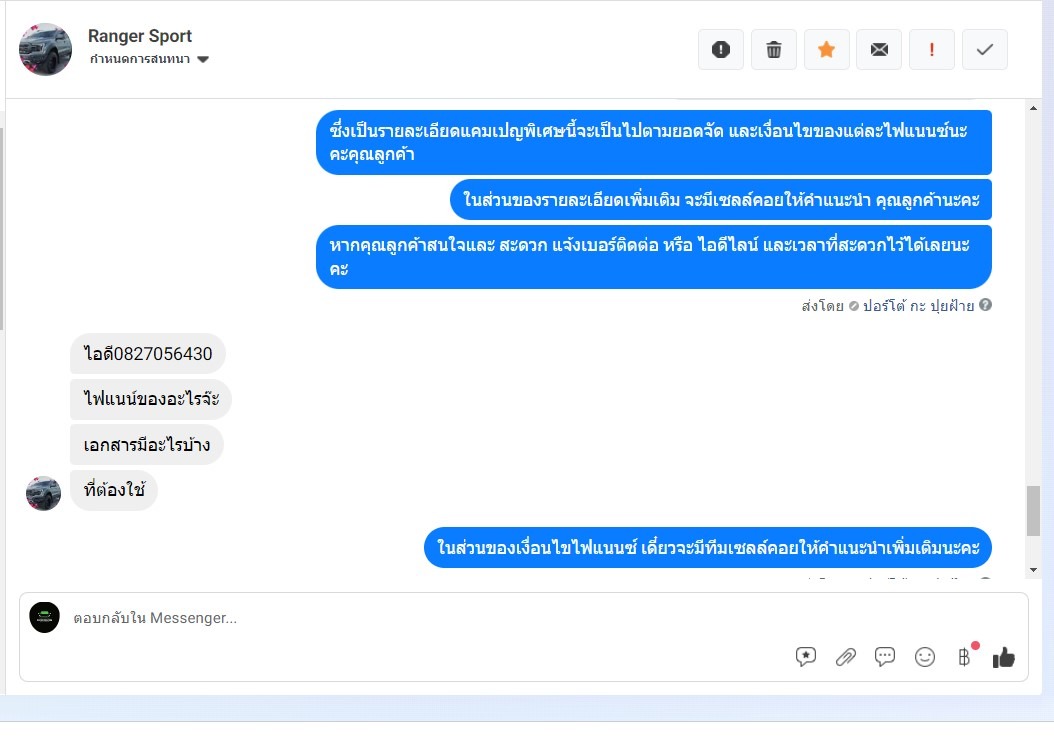
Task: Open the speech bubble quick reply icon
Action: coord(885,657)
